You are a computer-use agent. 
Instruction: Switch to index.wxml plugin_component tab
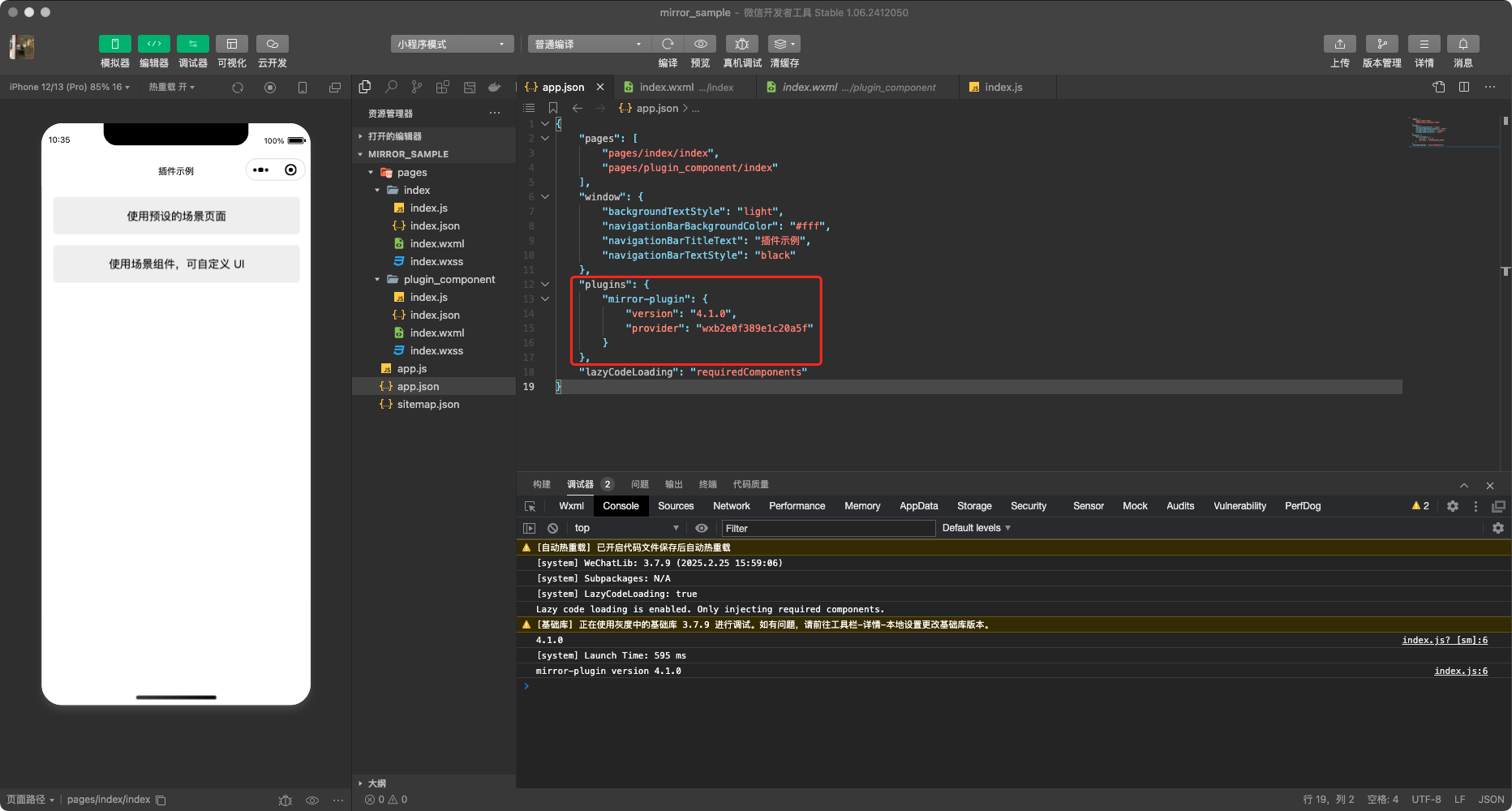858,87
